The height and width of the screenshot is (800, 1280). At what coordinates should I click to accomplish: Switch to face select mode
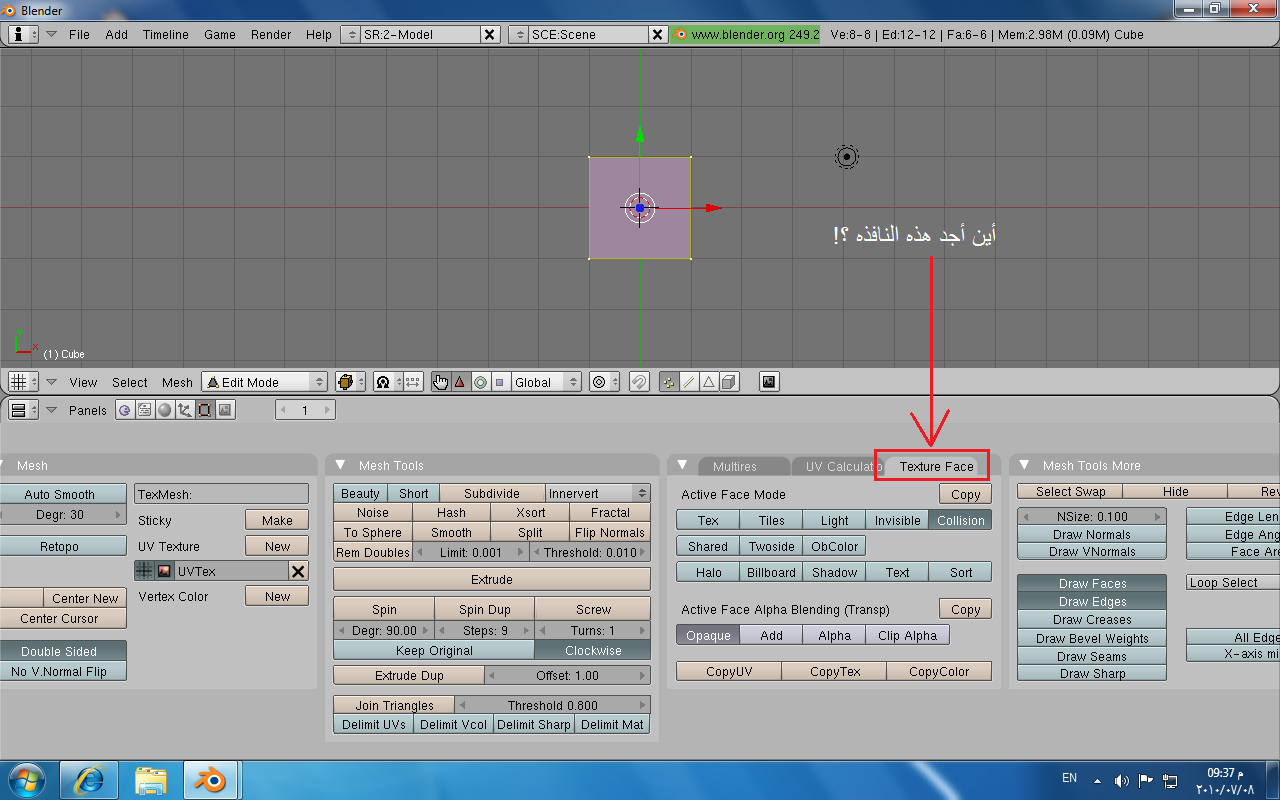[x=709, y=382]
